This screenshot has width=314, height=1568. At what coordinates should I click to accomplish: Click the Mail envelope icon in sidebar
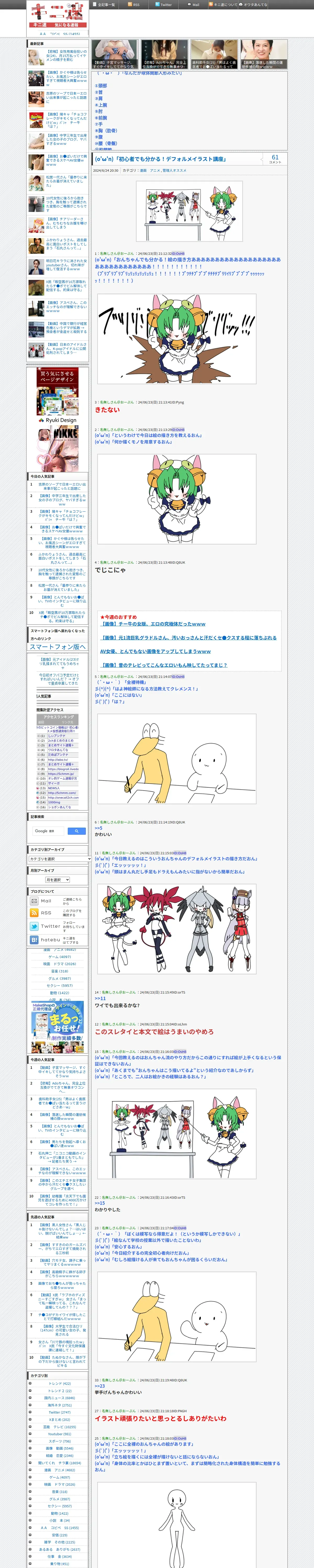coord(34,900)
